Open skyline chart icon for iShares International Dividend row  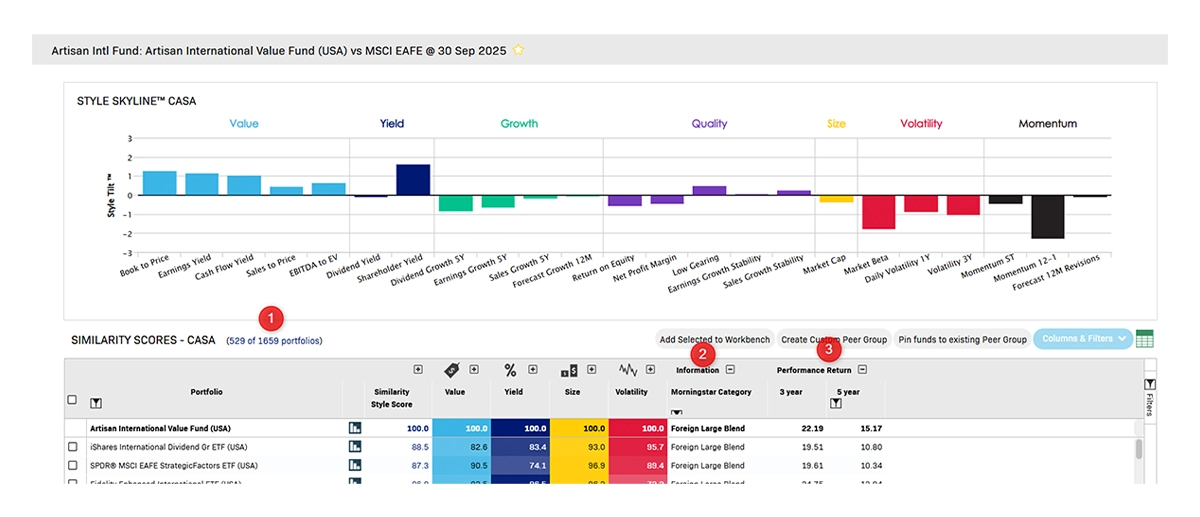354,447
